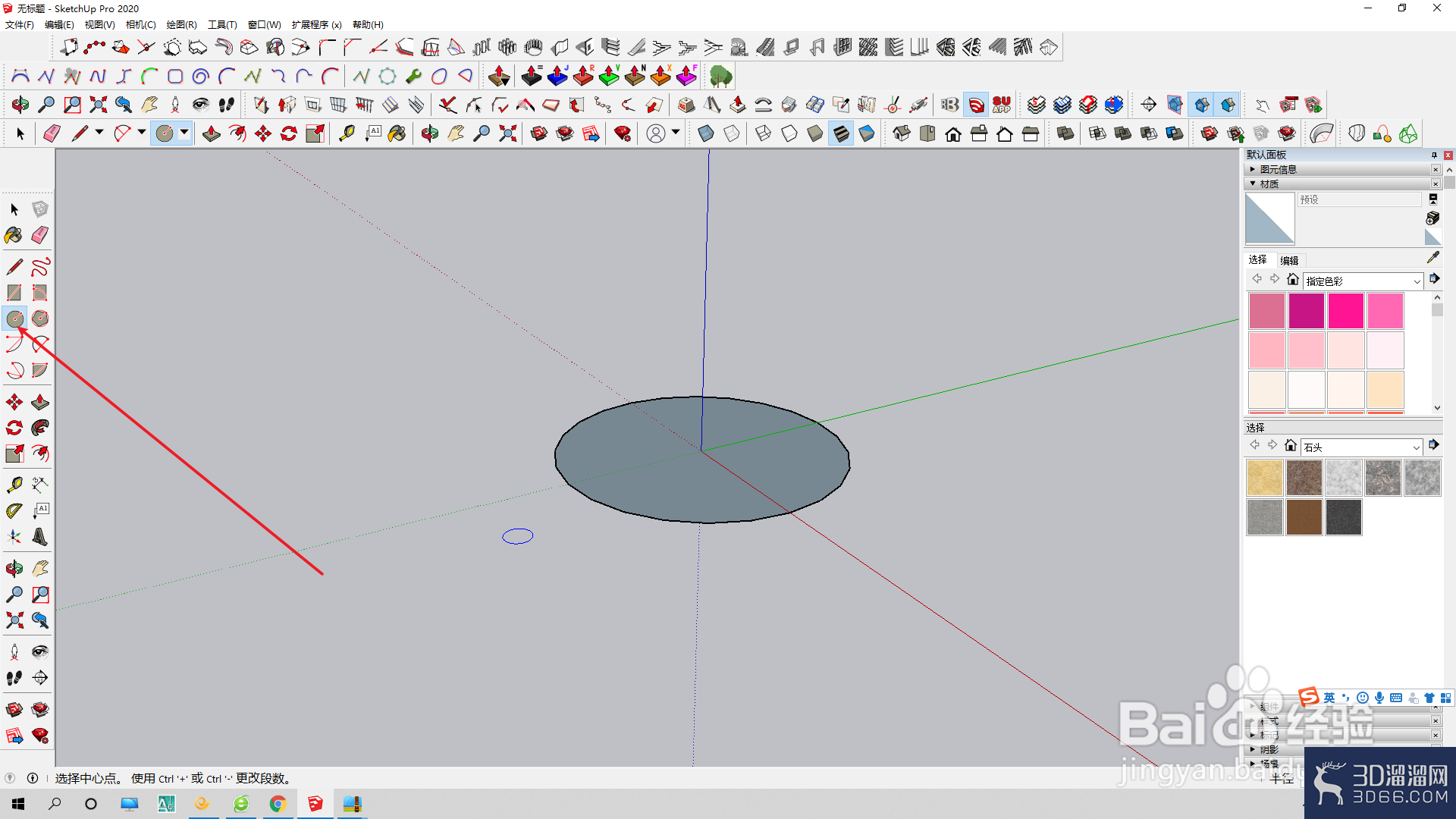Open the 石头 material library dropdown

(1361, 447)
